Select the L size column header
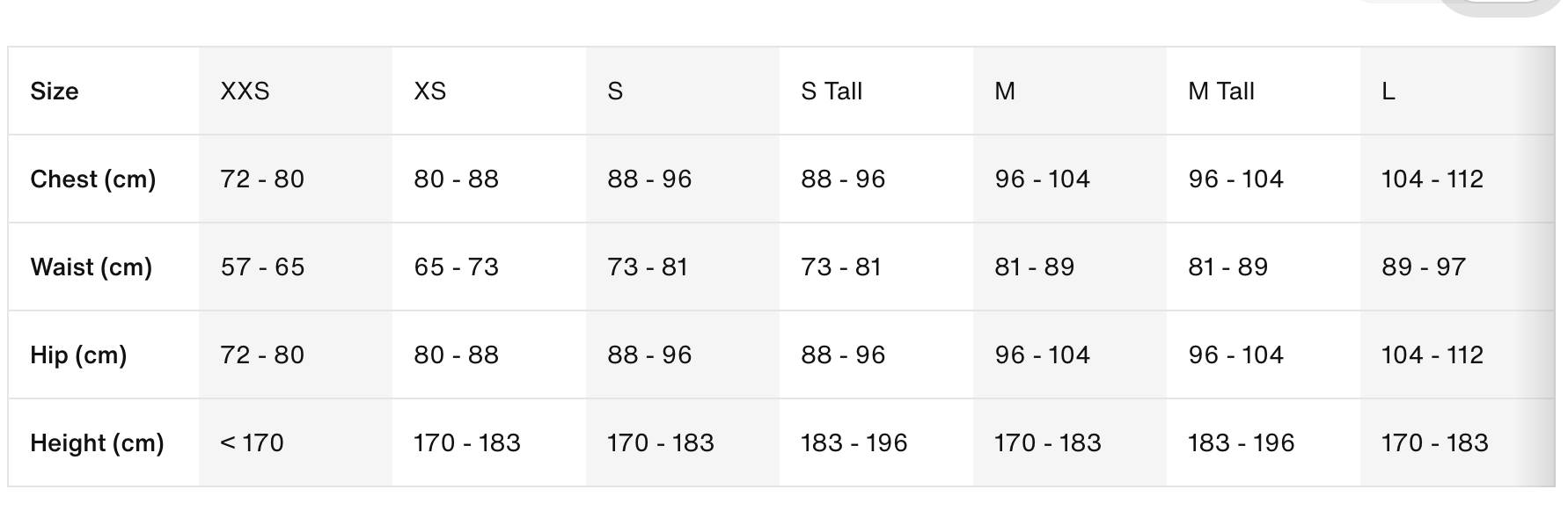The image size is (1568, 526). click(1388, 91)
